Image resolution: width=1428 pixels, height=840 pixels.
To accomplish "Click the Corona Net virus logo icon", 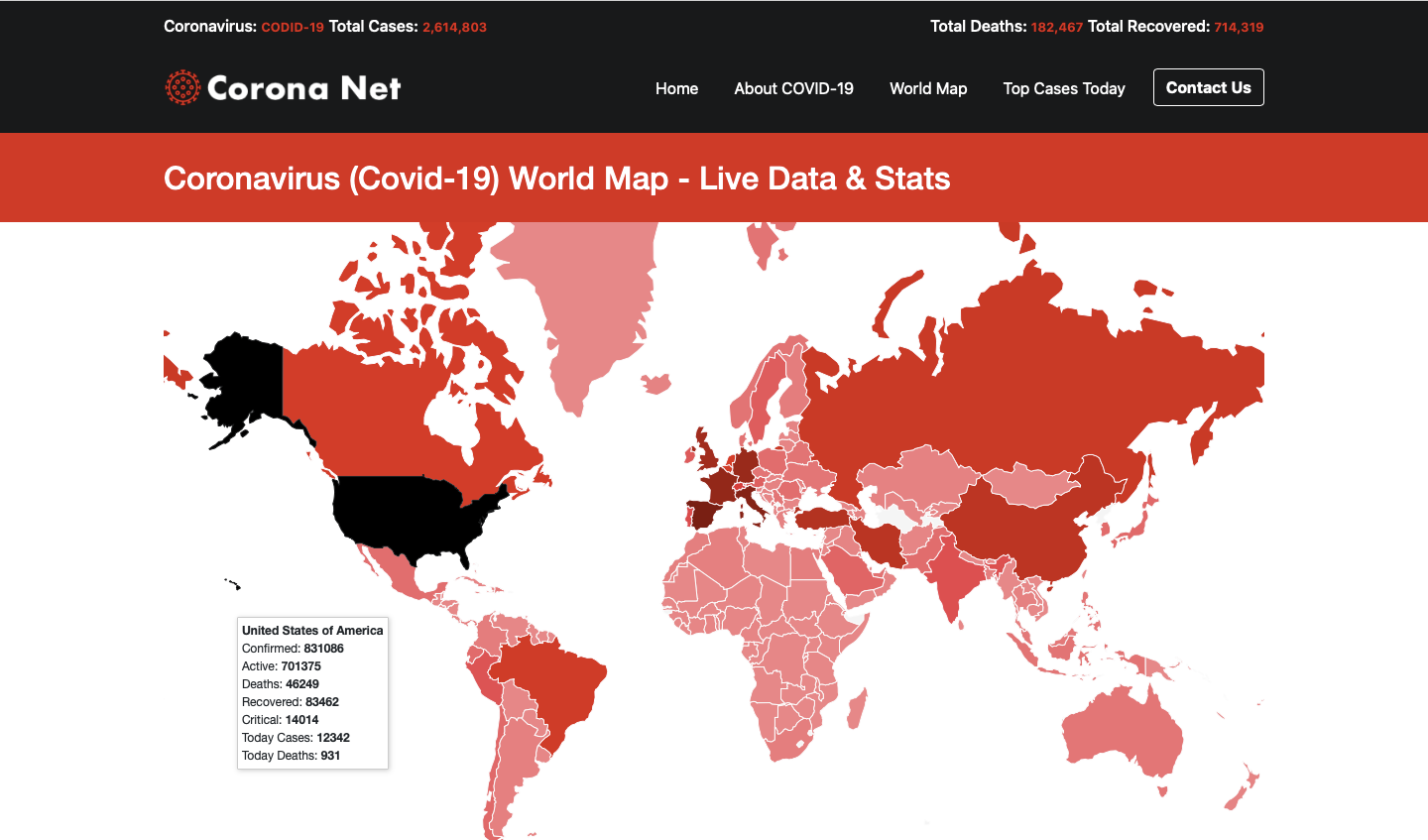I will pyautogui.click(x=181, y=87).
